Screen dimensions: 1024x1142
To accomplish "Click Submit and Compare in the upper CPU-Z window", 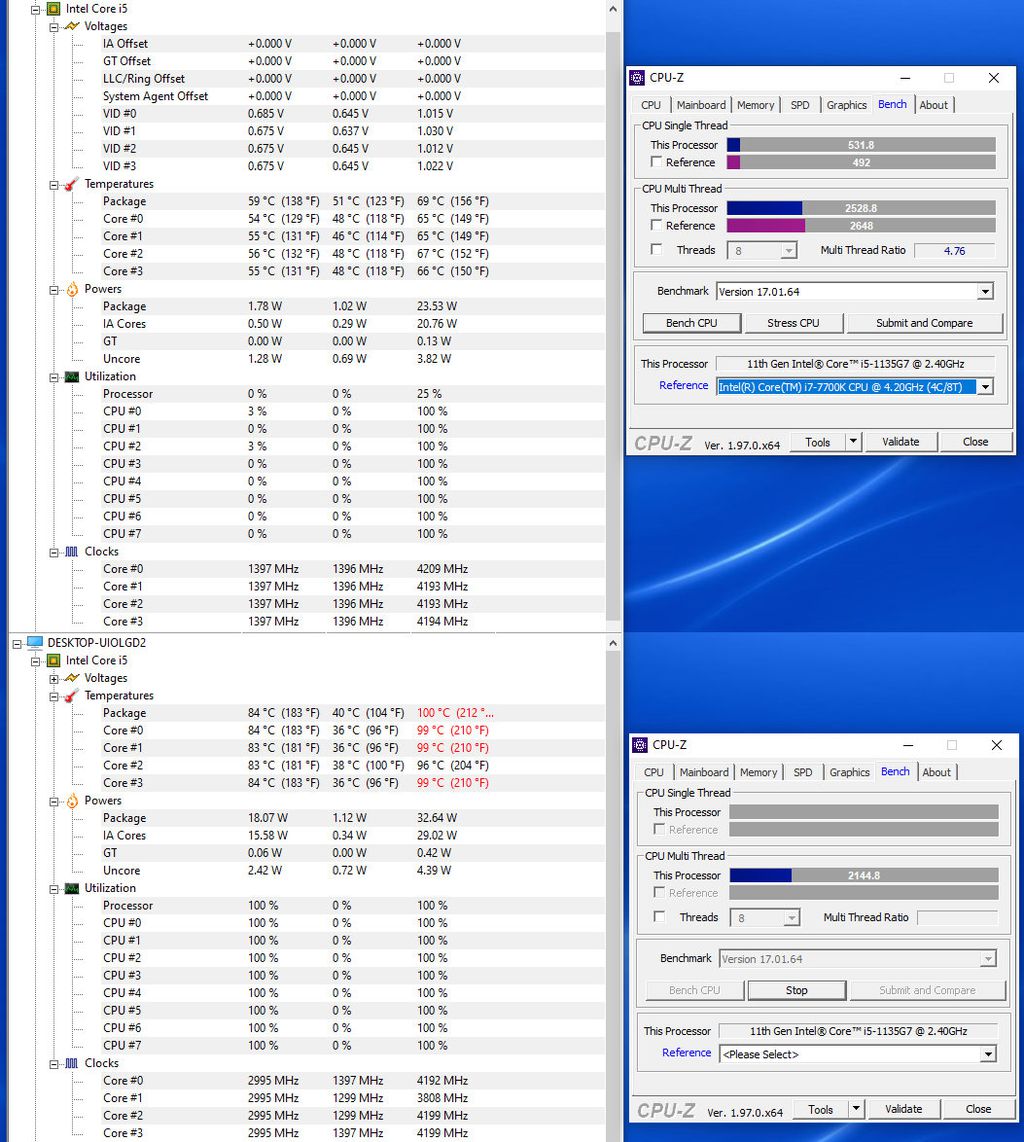I will (x=924, y=323).
